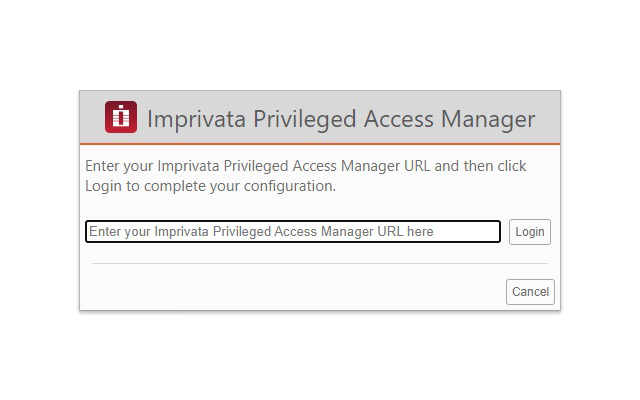Click the red Imprivata logo icon
Viewport: 640px width, 400px height.
click(x=121, y=118)
